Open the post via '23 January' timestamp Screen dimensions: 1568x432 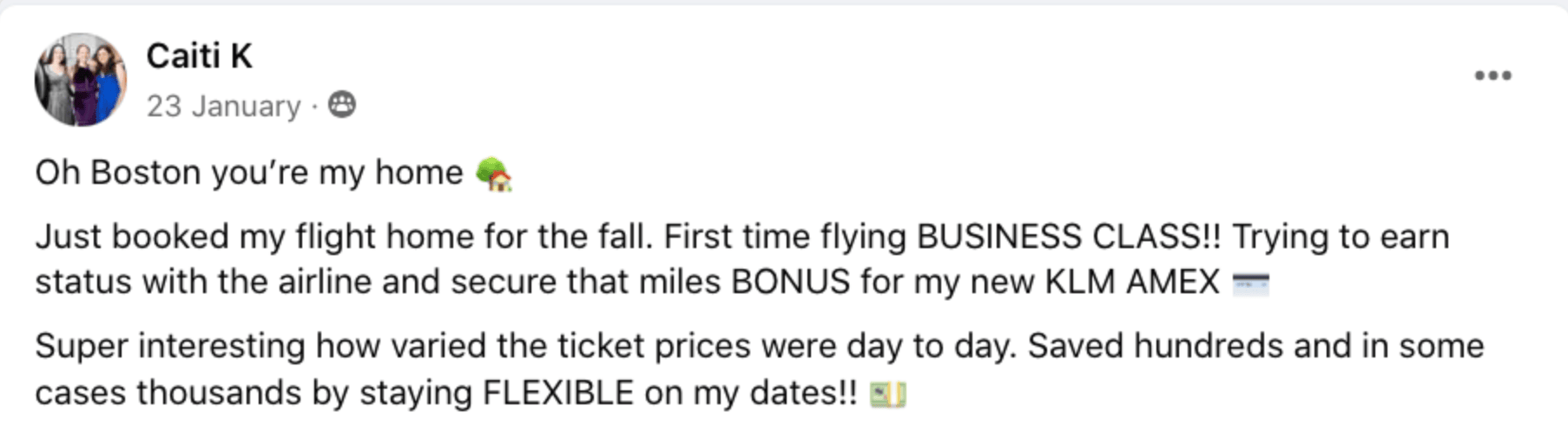point(223,106)
